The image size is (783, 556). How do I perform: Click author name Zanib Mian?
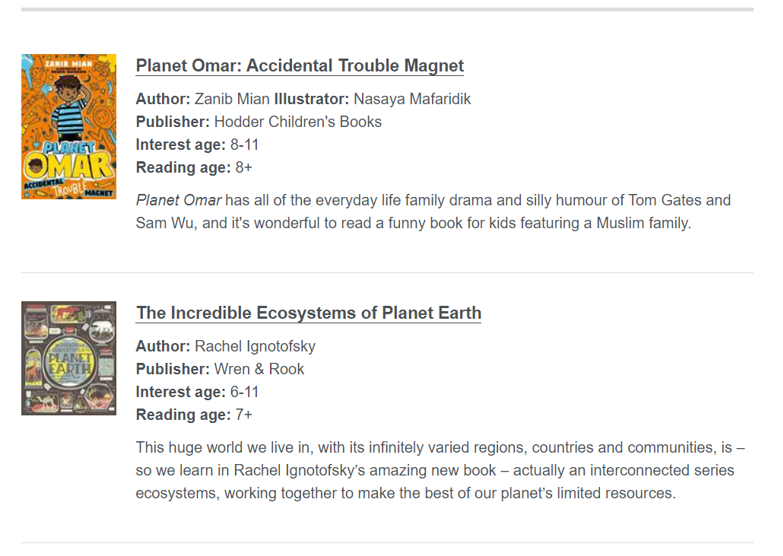tap(232, 99)
